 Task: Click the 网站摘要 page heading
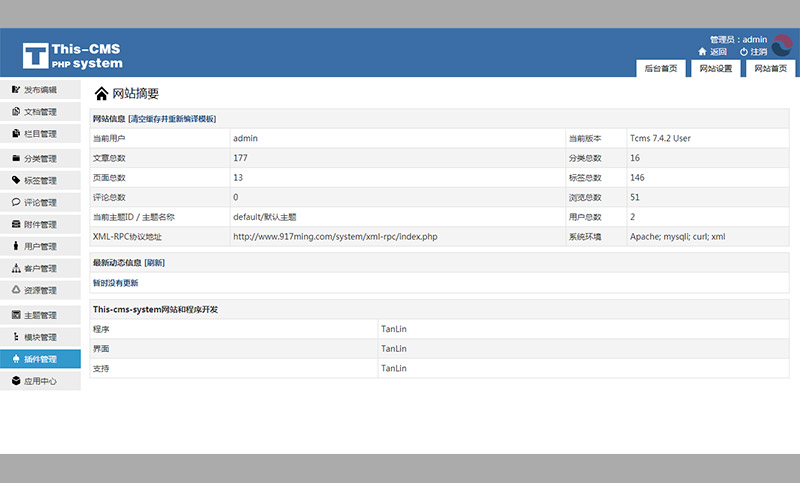pos(136,93)
